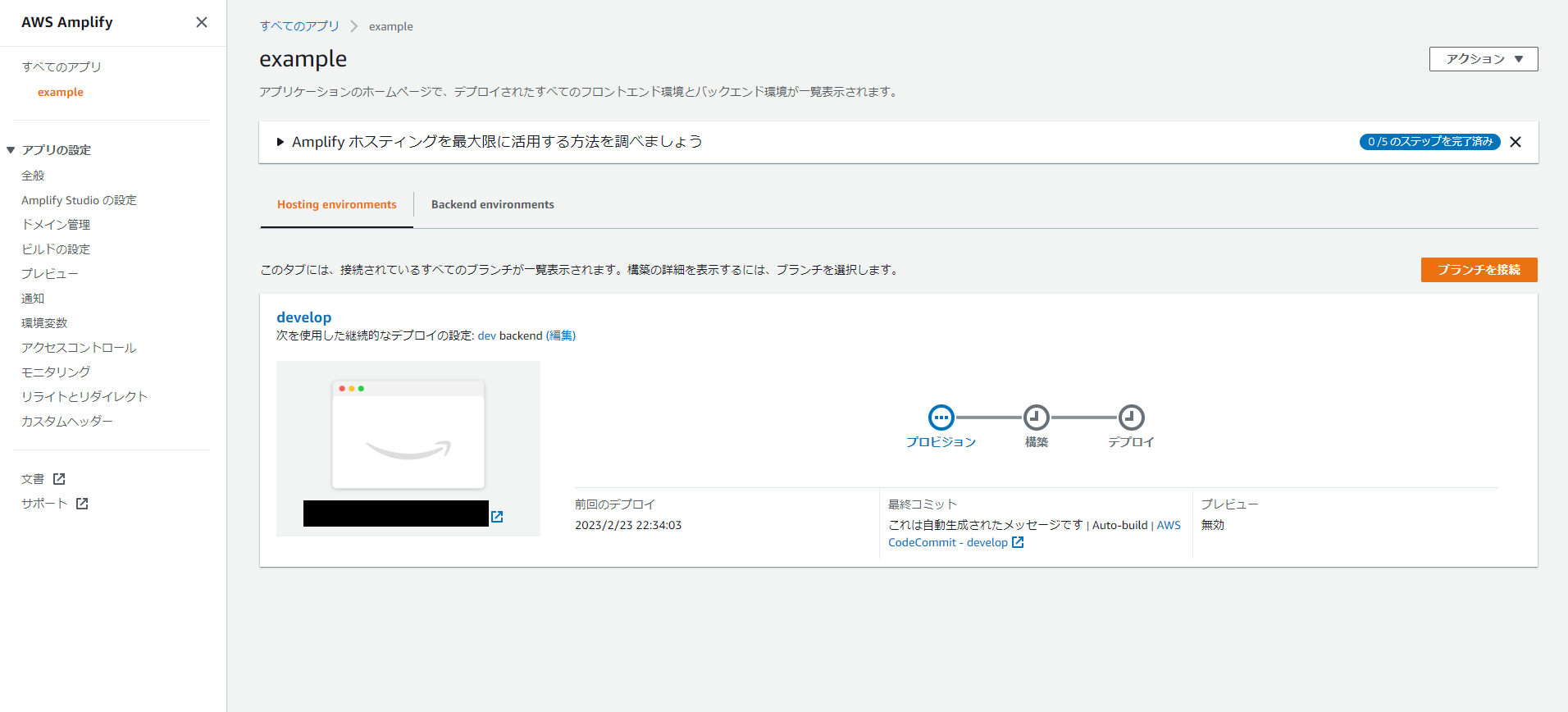
Task: Click the redacted site URL link
Action: click(396, 513)
